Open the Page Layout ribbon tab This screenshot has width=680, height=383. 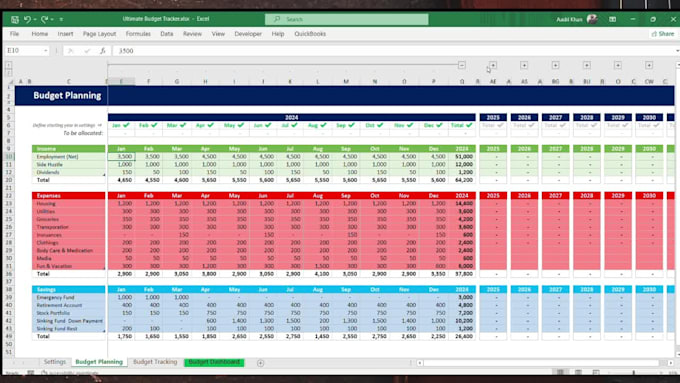click(99, 34)
